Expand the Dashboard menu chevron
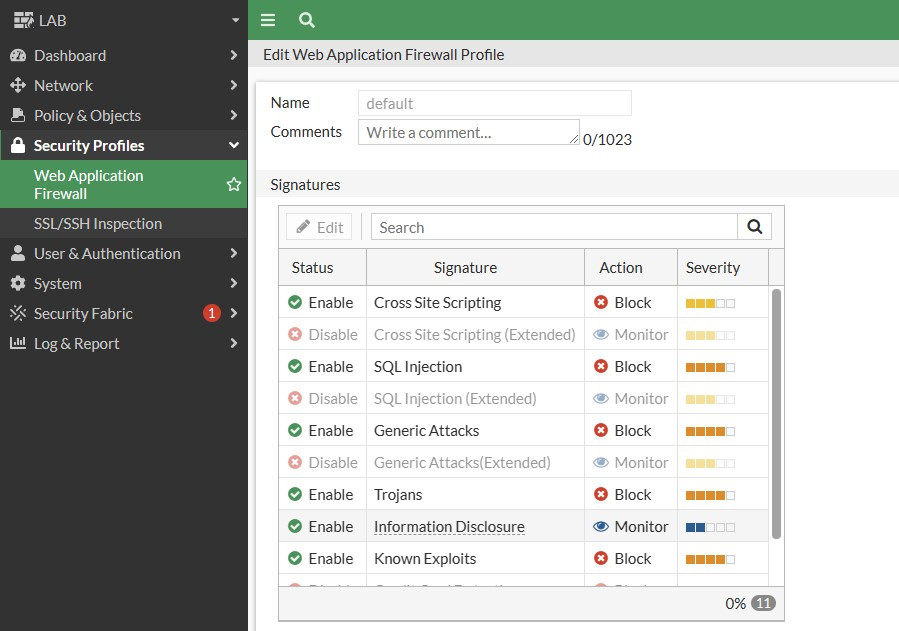 point(233,55)
